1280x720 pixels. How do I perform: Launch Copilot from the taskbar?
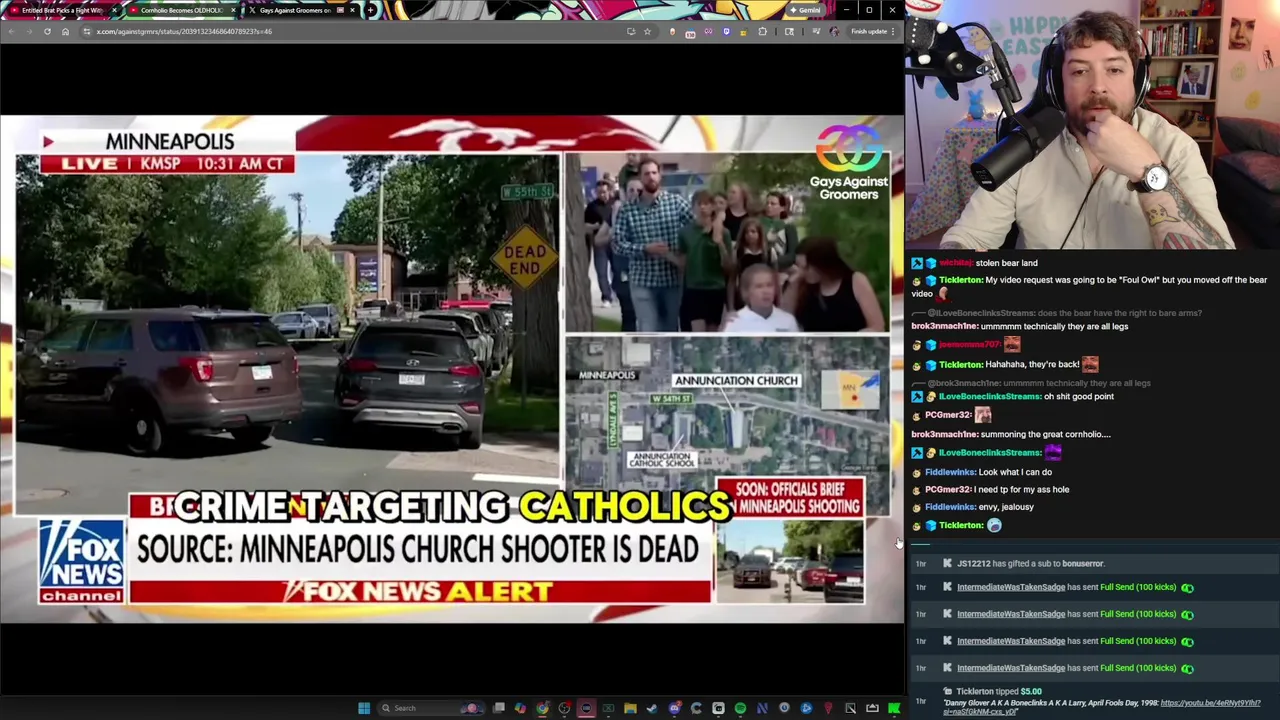(520, 708)
